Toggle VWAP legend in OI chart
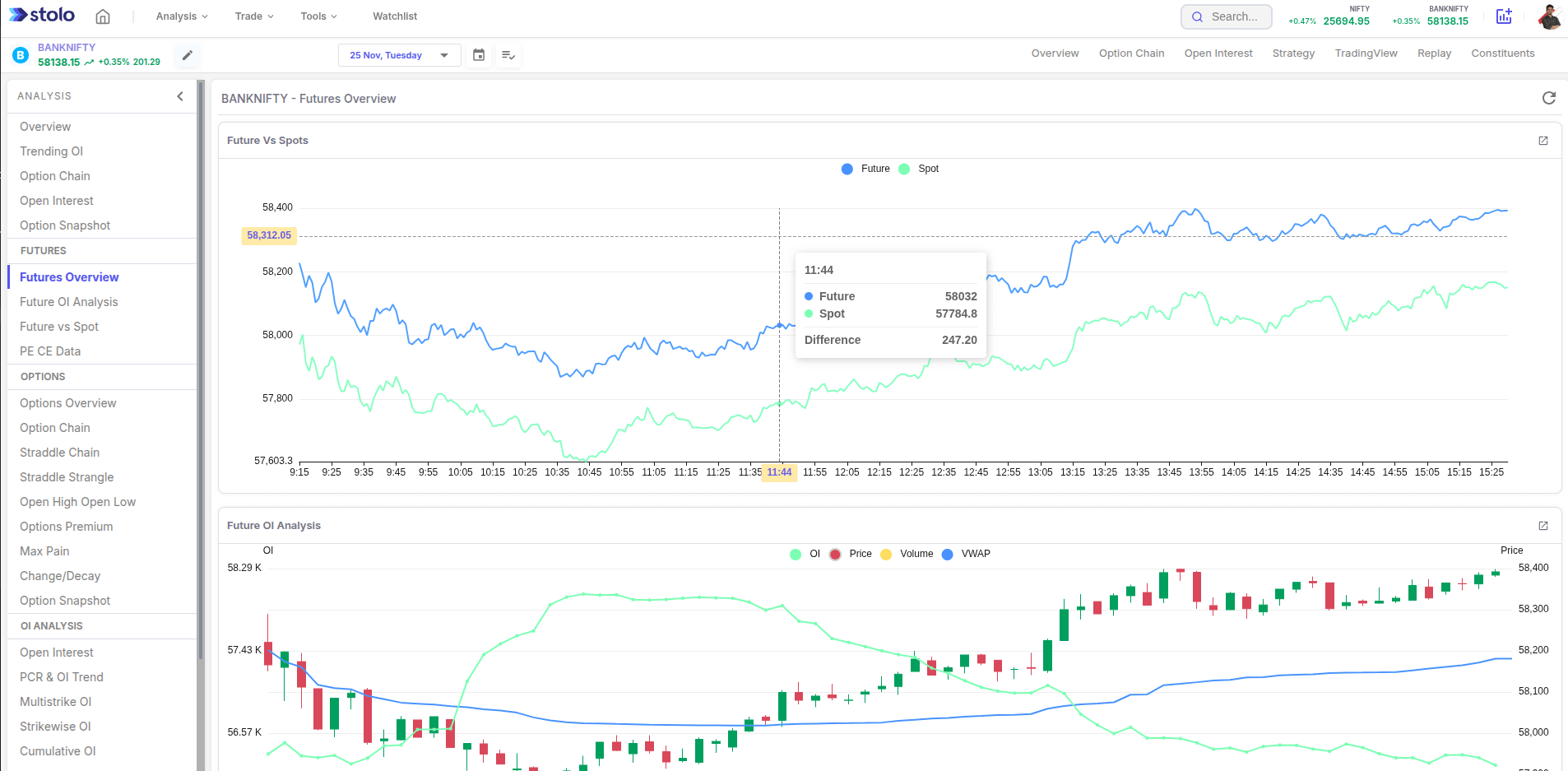The image size is (1568, 771). point(967,554)
